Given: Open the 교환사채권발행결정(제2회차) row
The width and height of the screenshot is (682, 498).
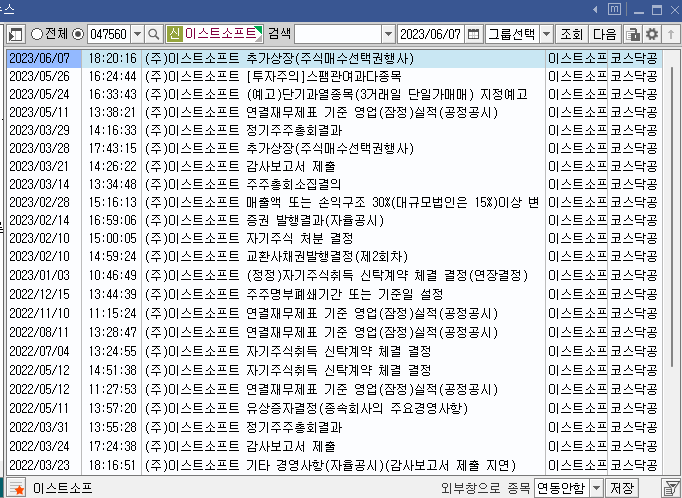Looking at the screenshot, I should 334,257.
